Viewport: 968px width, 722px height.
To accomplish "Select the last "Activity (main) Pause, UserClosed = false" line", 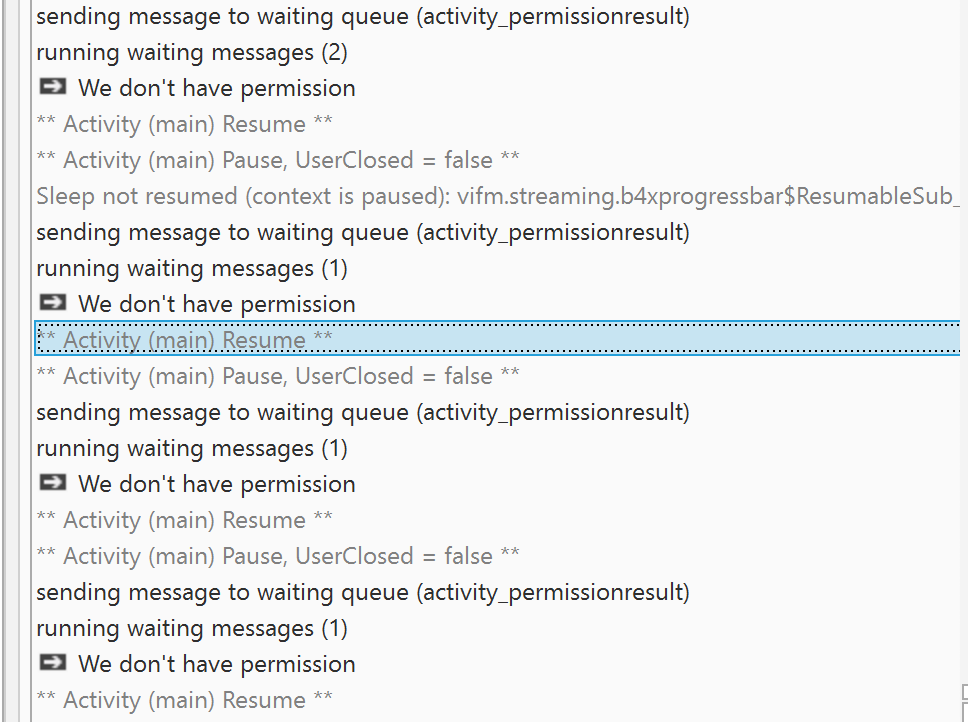I will [x=278, y=556].
